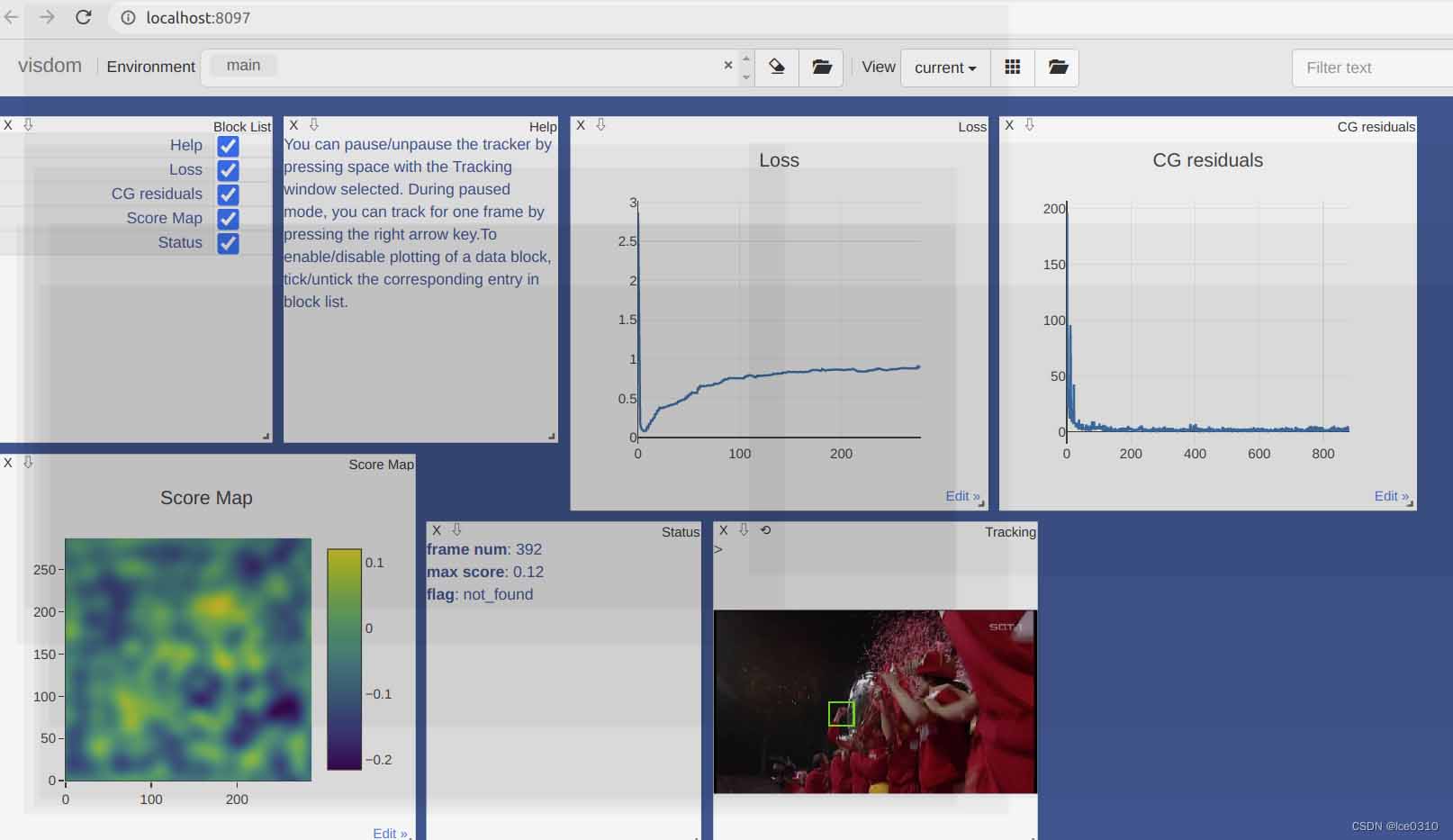1453x840 pixels.
Task: Click the tracking video frame image
Action: (x=874, y=701)
